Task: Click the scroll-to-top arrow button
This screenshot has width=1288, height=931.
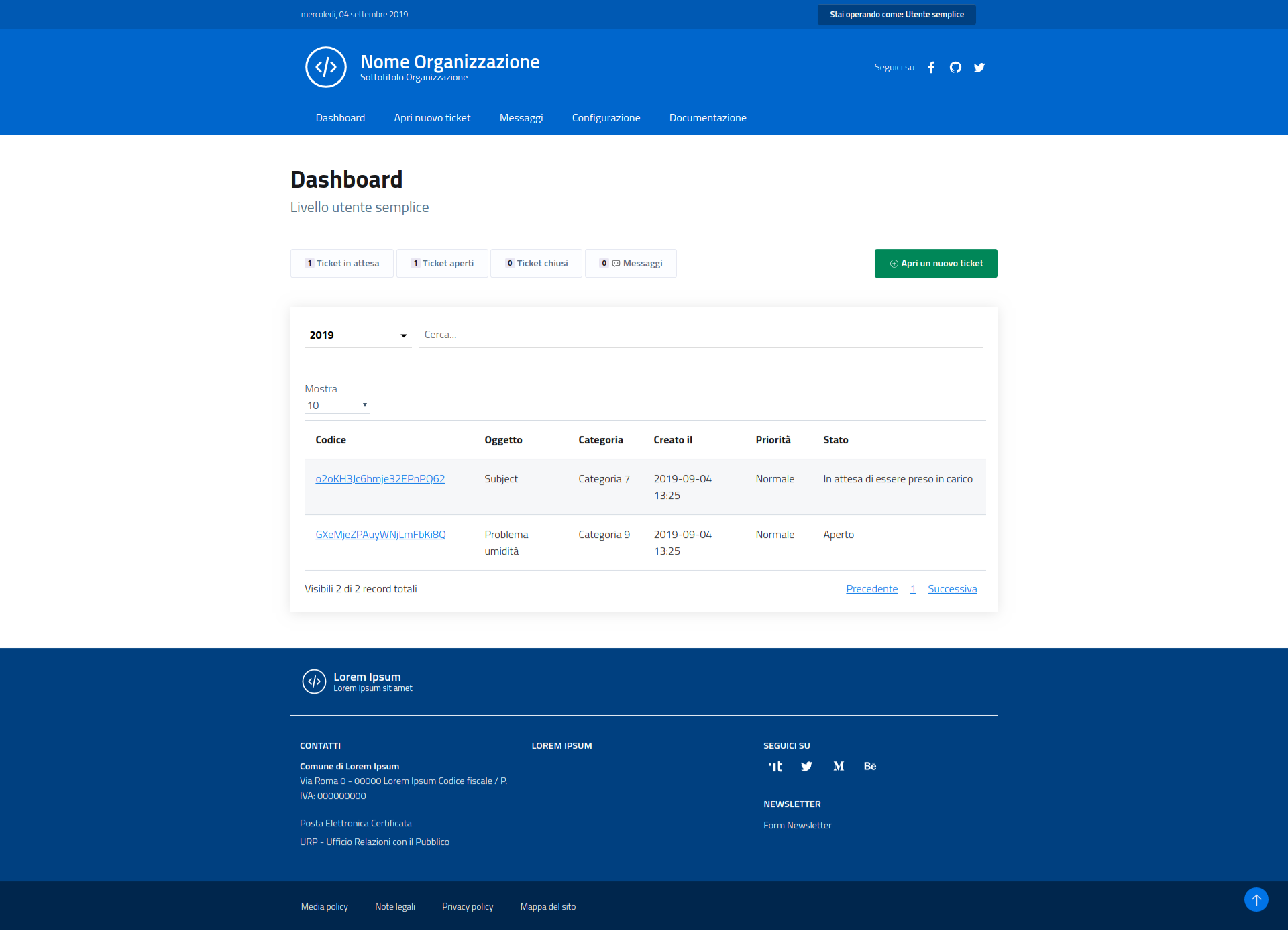Action: (x=1256, y=899)
